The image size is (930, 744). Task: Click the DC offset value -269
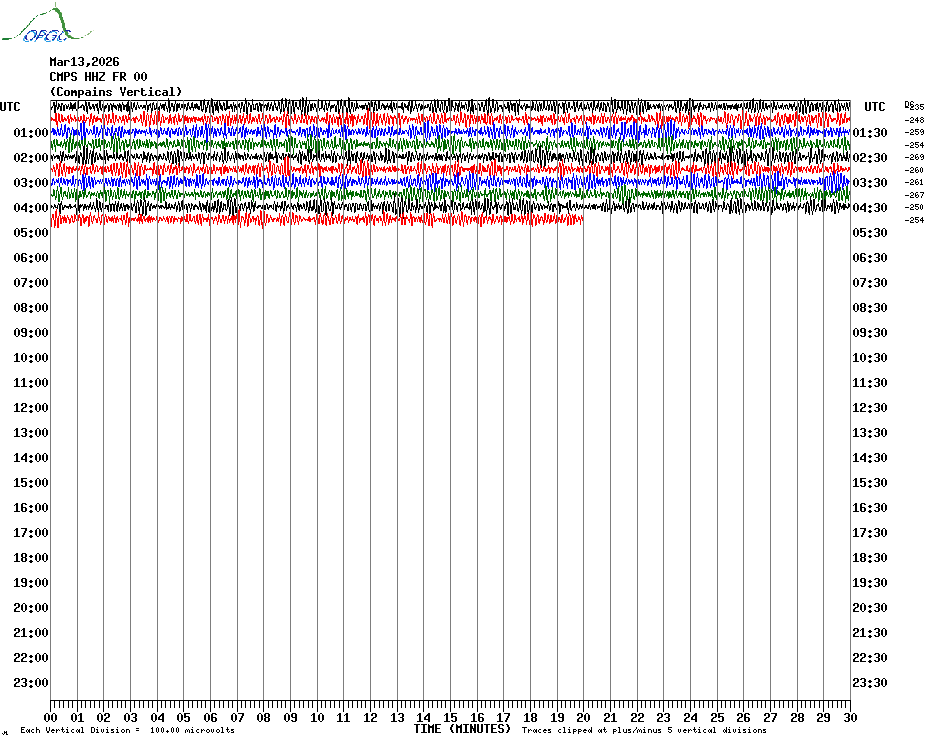point(914,157)
